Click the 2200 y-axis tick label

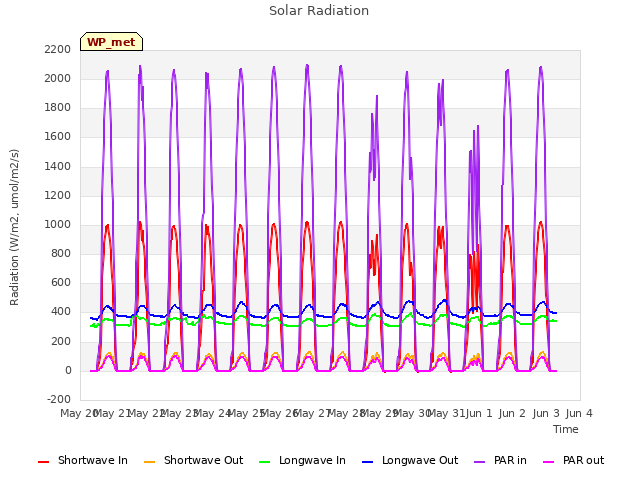click(x=58, y=49)
